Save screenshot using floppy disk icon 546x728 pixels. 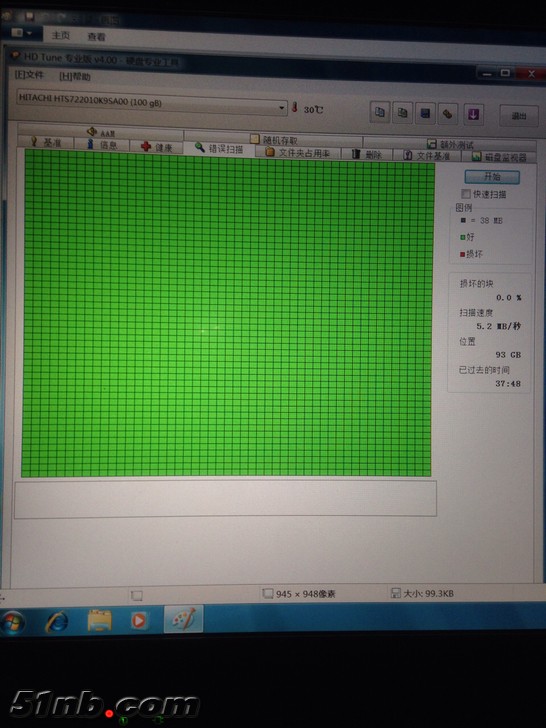tap(425, 113)
